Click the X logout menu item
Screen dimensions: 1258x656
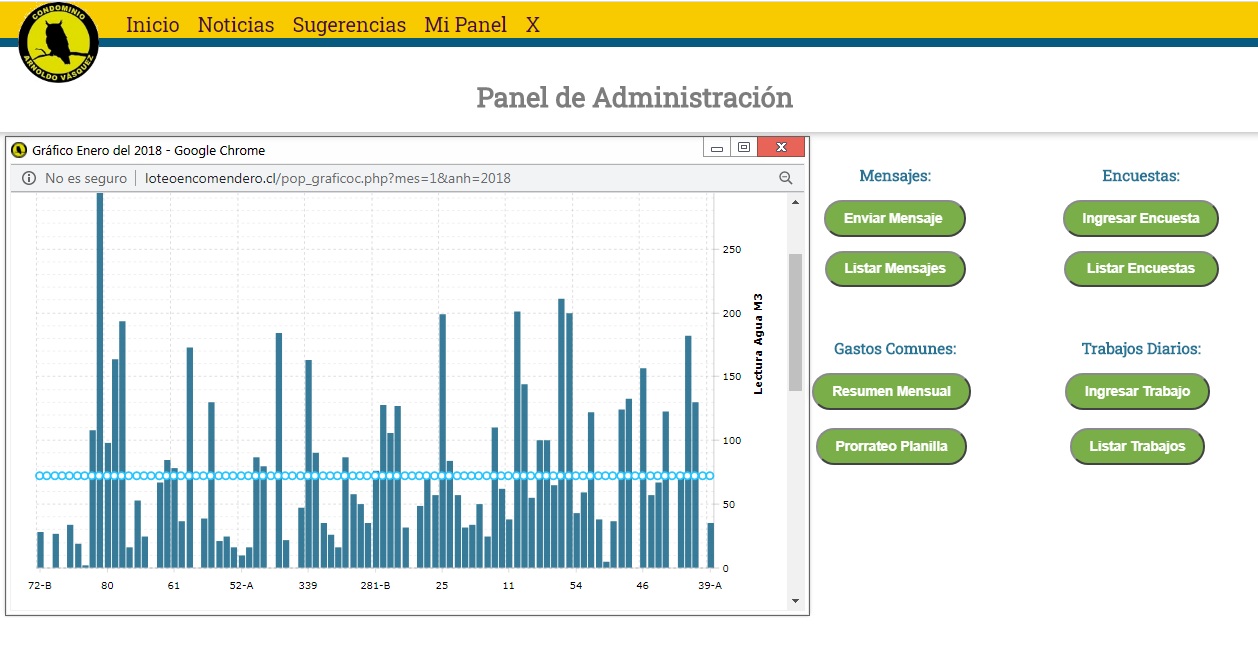533,25
